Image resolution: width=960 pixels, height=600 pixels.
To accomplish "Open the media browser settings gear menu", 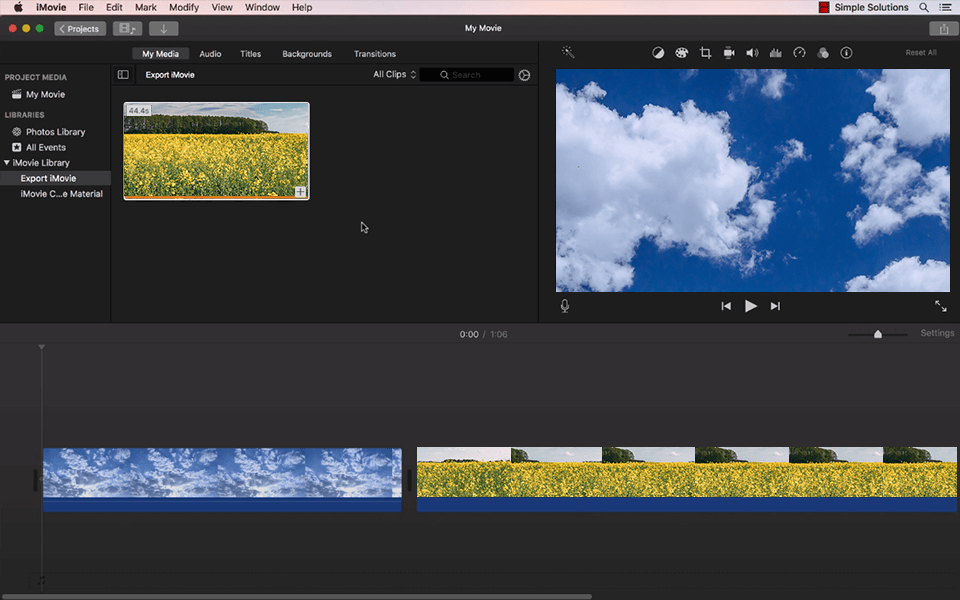I will (525, 75).
